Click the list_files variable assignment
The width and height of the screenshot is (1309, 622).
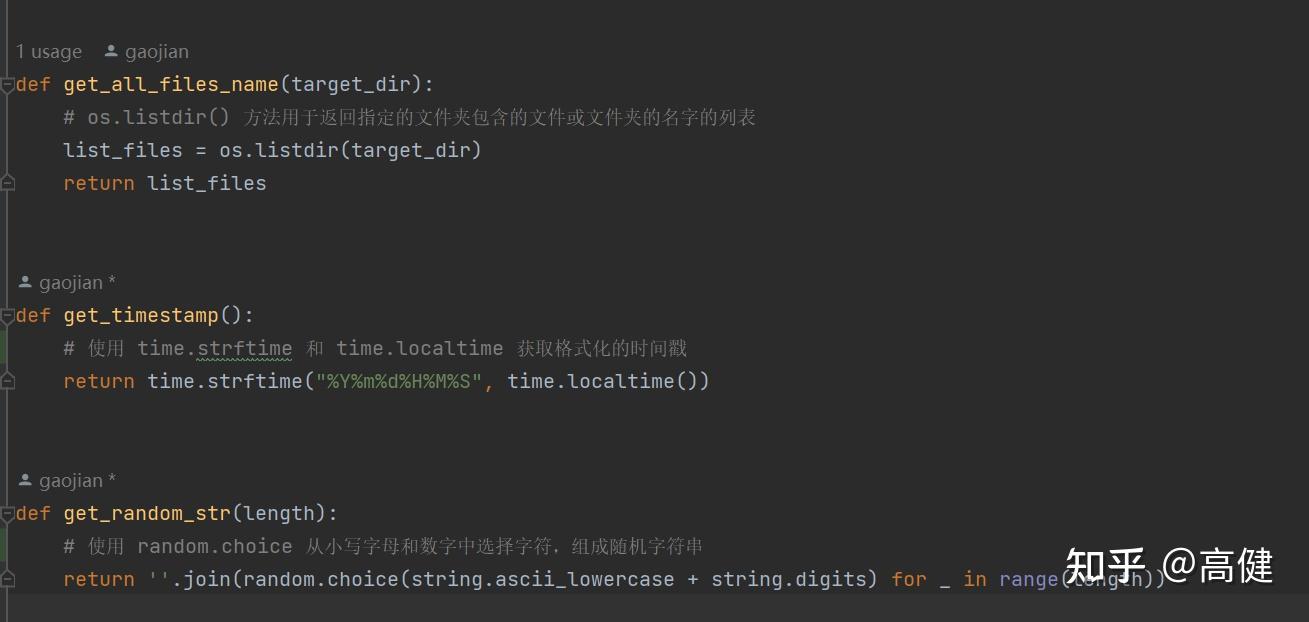123,150
